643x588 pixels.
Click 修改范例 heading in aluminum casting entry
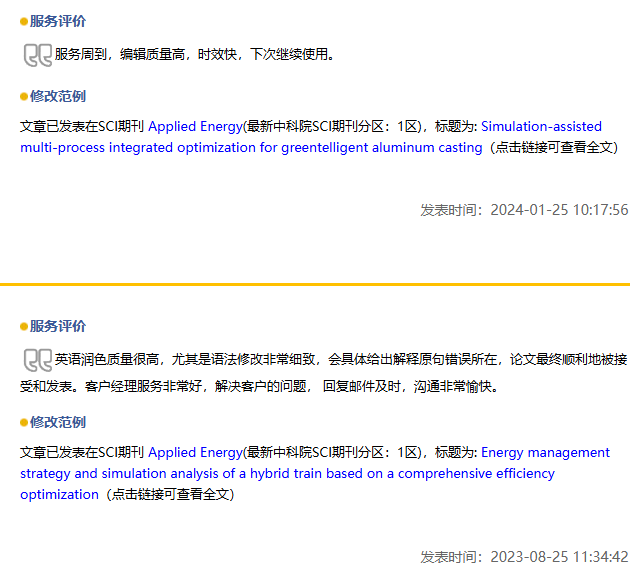point(58,97)
